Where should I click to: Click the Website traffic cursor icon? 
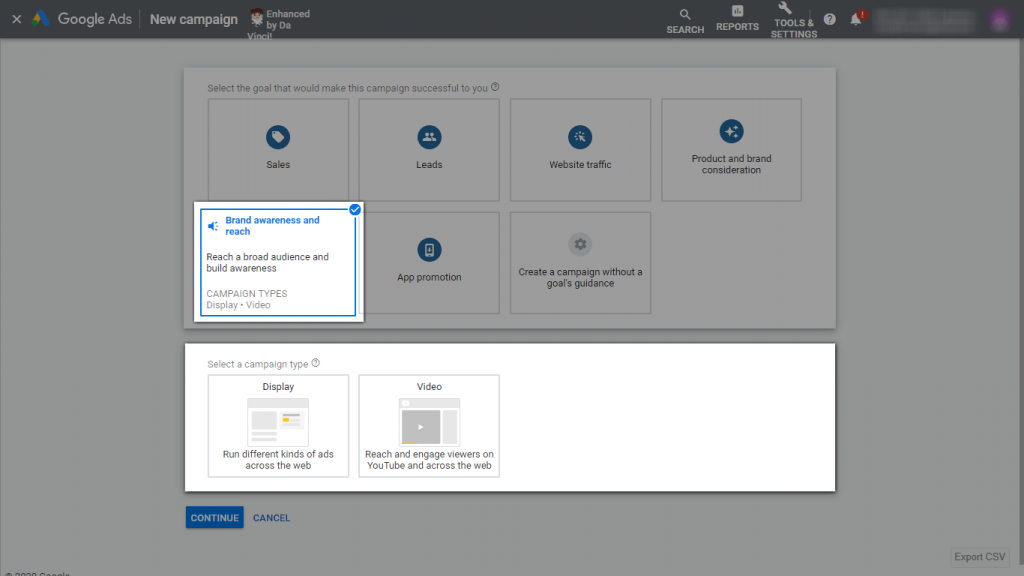tap(580, 137)
